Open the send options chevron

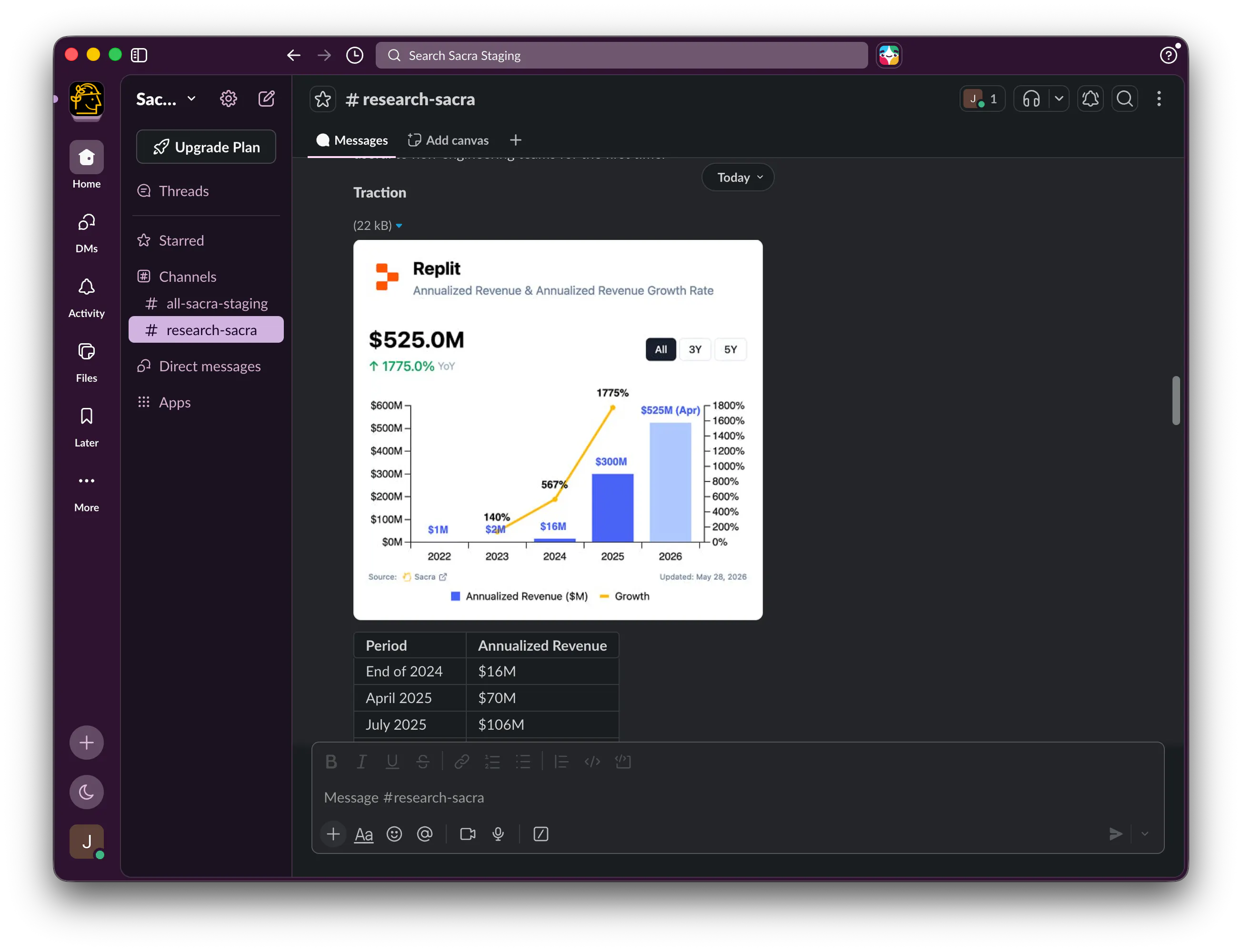(x=1144, y=833)
